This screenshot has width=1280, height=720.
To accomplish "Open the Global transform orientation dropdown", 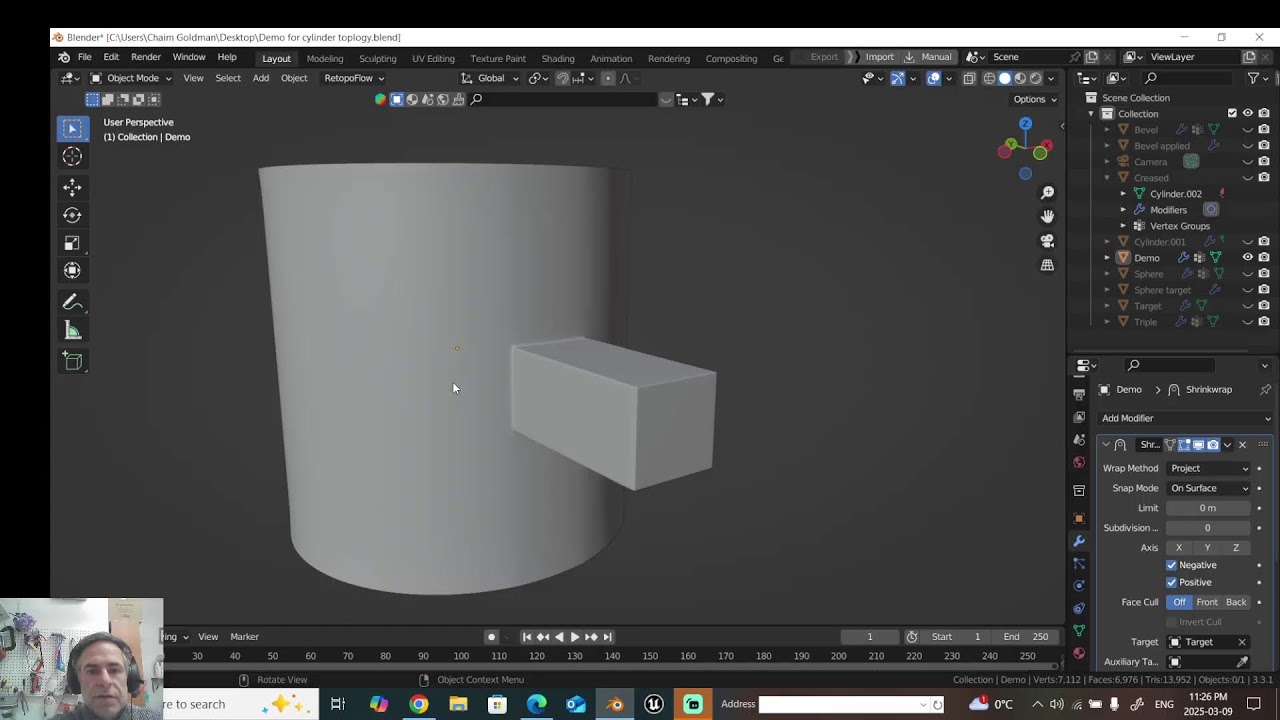I will [x=490, y=78].
